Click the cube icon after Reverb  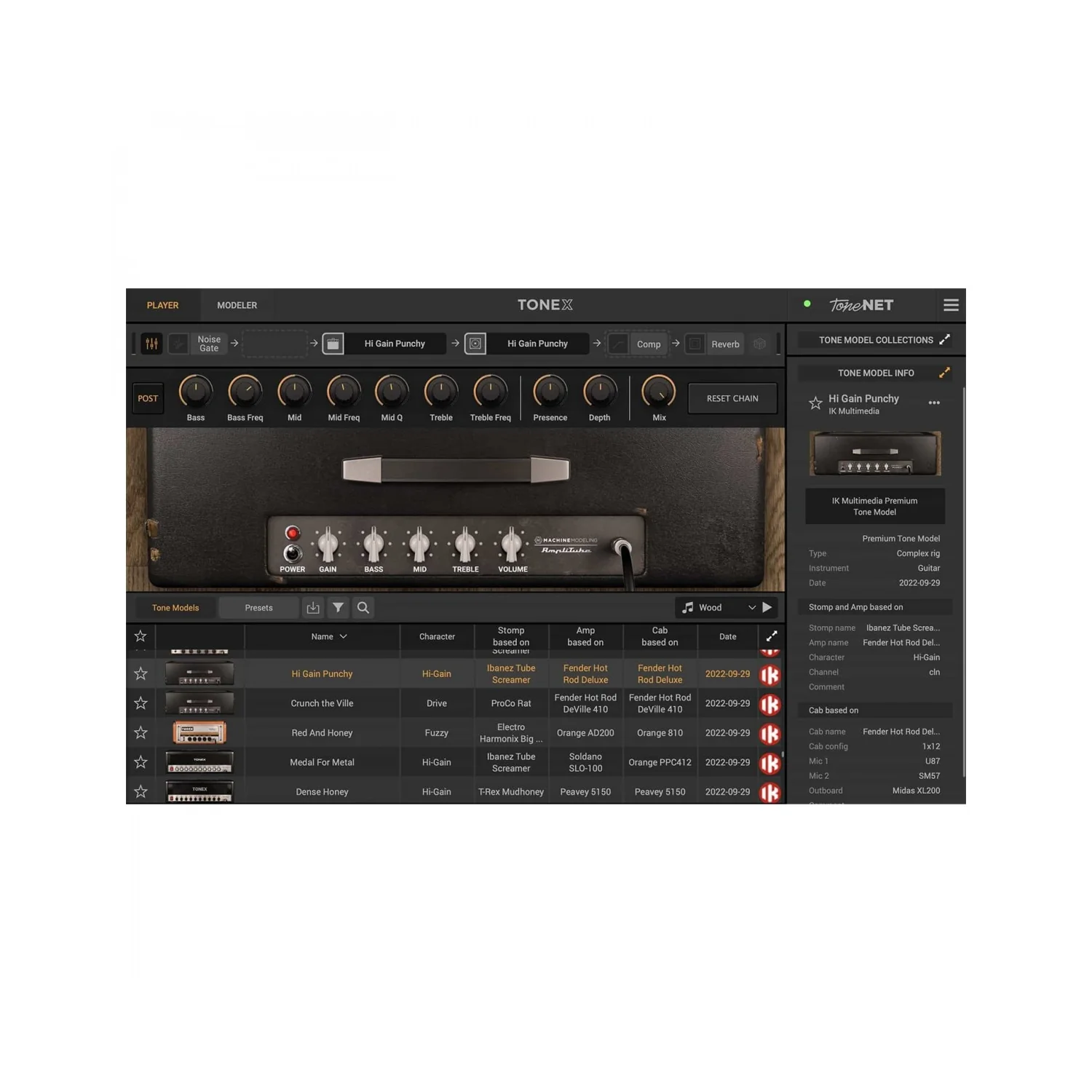click(x=759, y=344)
